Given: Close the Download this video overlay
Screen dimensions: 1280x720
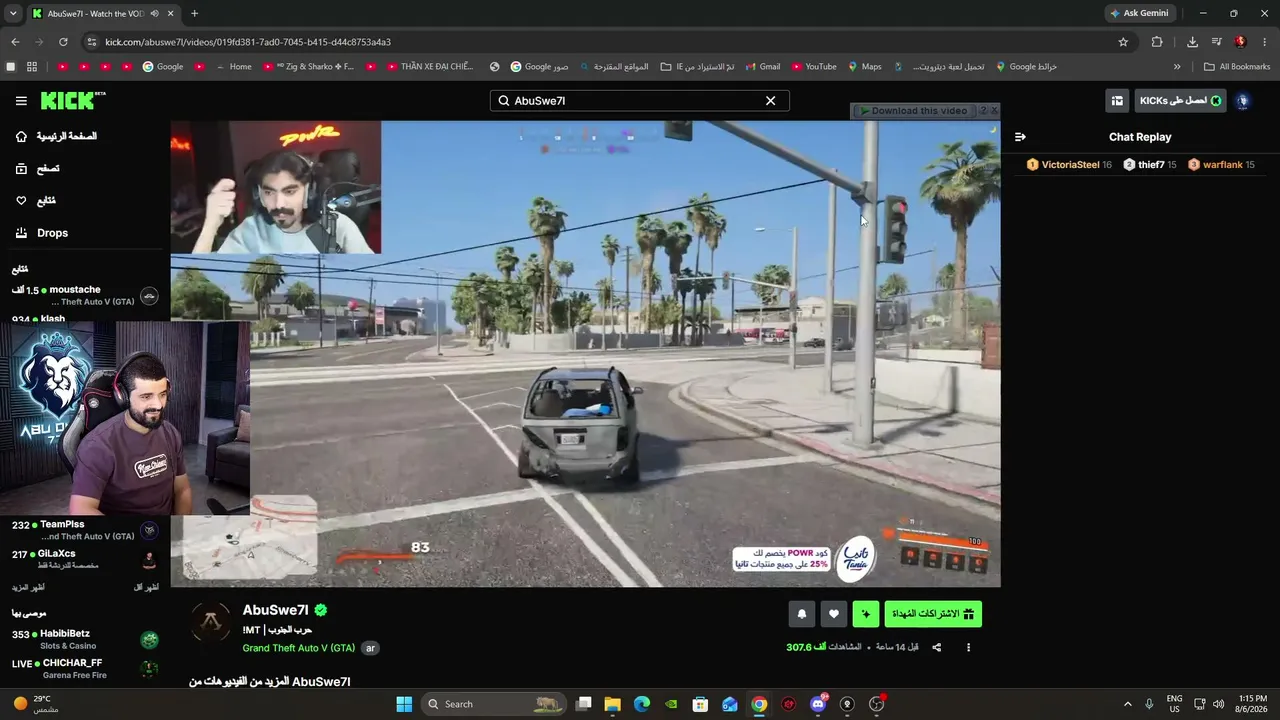Looking at the screenshot, I should tap(993, 111).
